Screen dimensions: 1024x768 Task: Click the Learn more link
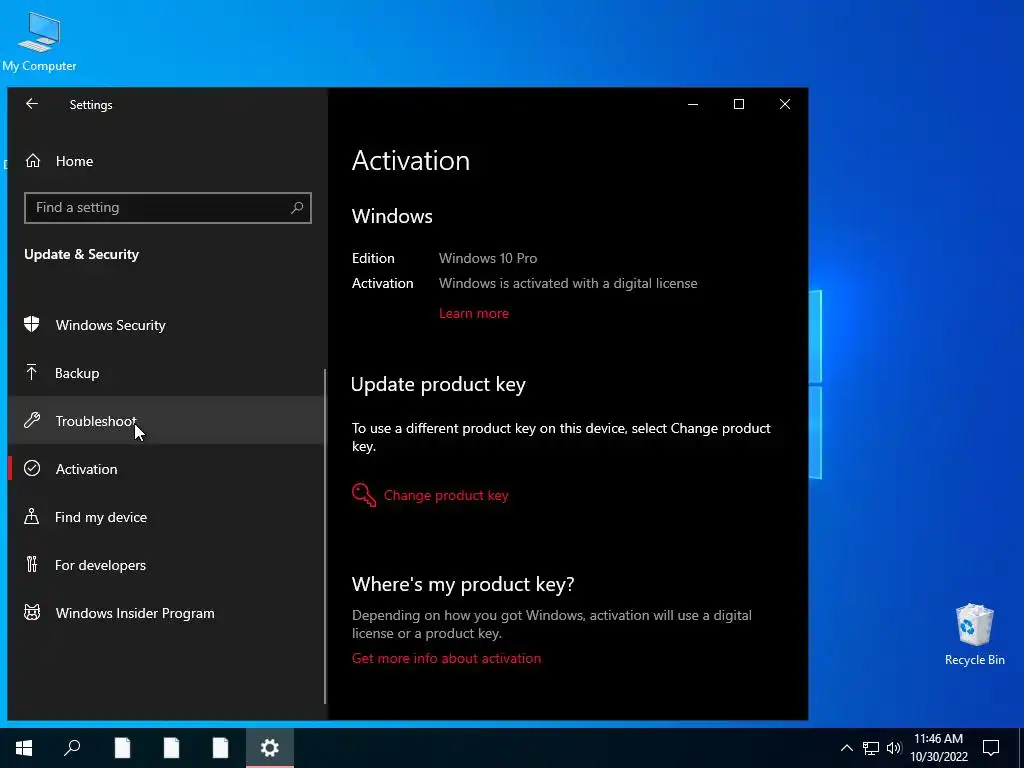tap(473, 313)
